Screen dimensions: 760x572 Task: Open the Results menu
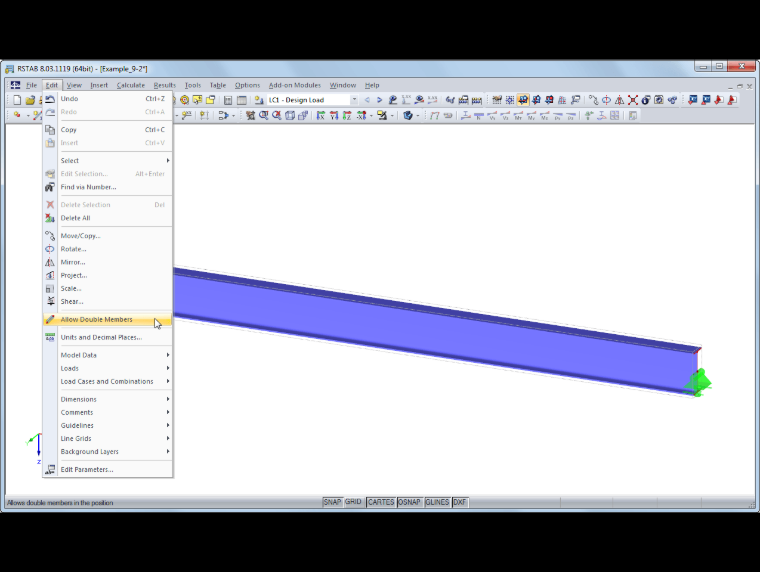(x=165, y=85)
